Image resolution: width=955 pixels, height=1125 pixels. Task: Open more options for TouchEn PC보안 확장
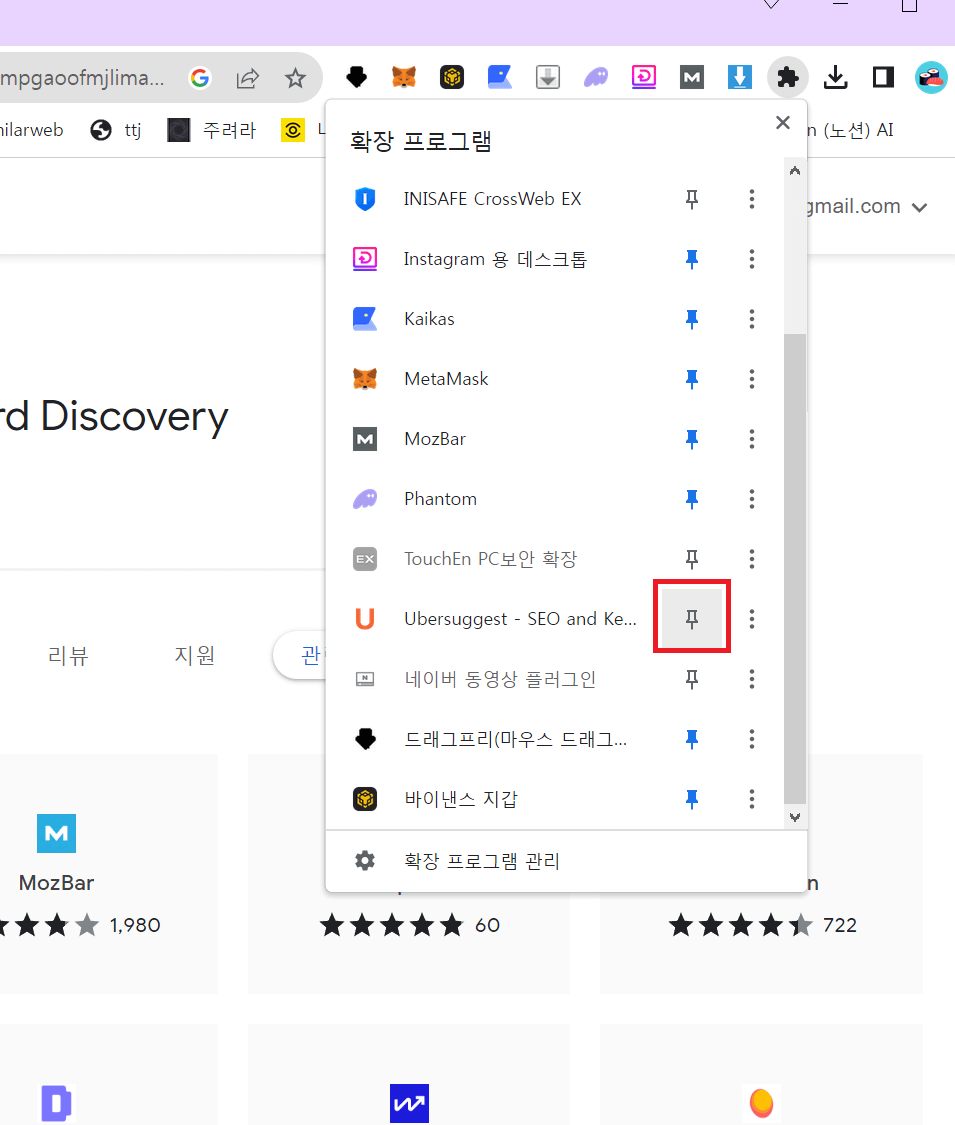point(752,559)
